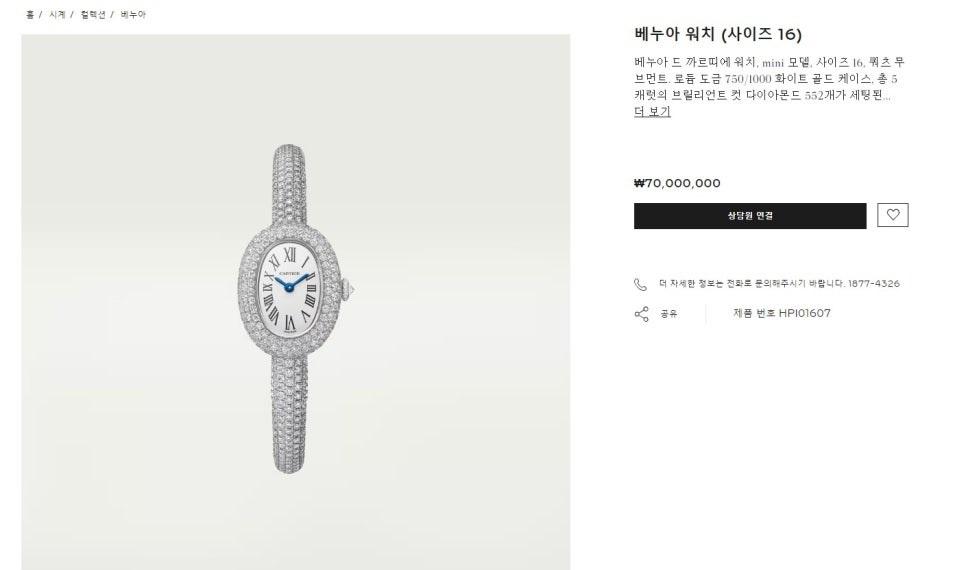966x570 pixels.
Task: Click the truncated product description paragraph
Action: (x=769, y=79)
